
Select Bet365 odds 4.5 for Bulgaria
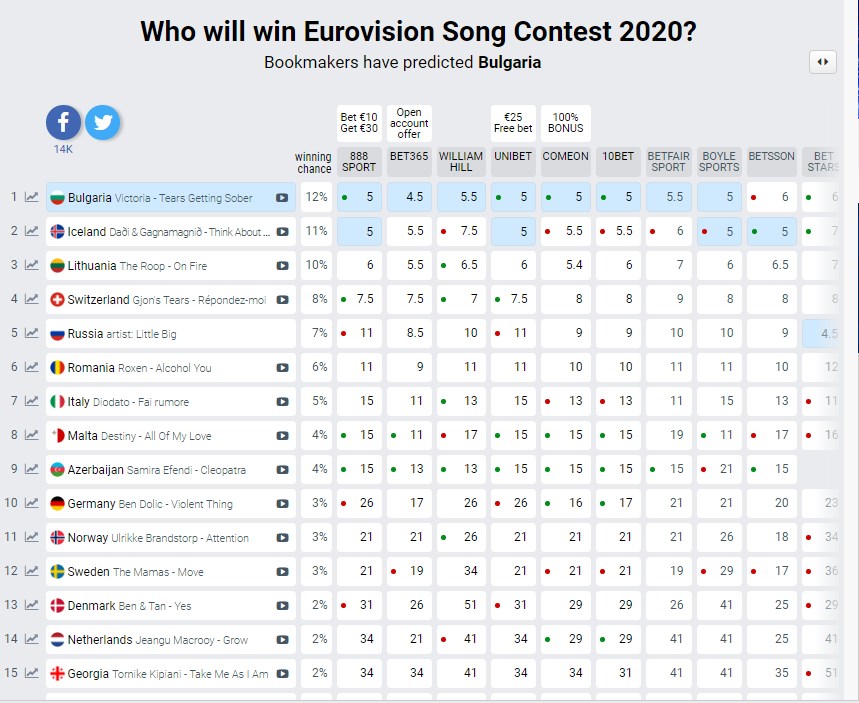coord(409,197)
